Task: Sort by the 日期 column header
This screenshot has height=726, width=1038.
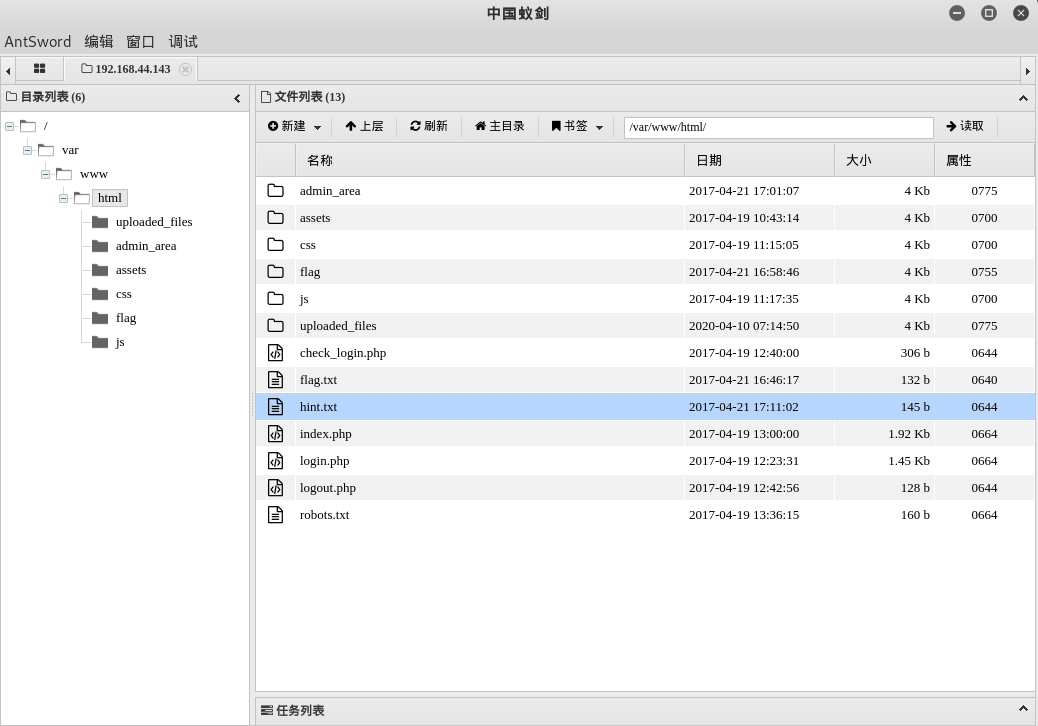Action: pyautogui.click(x=759, y=160)
